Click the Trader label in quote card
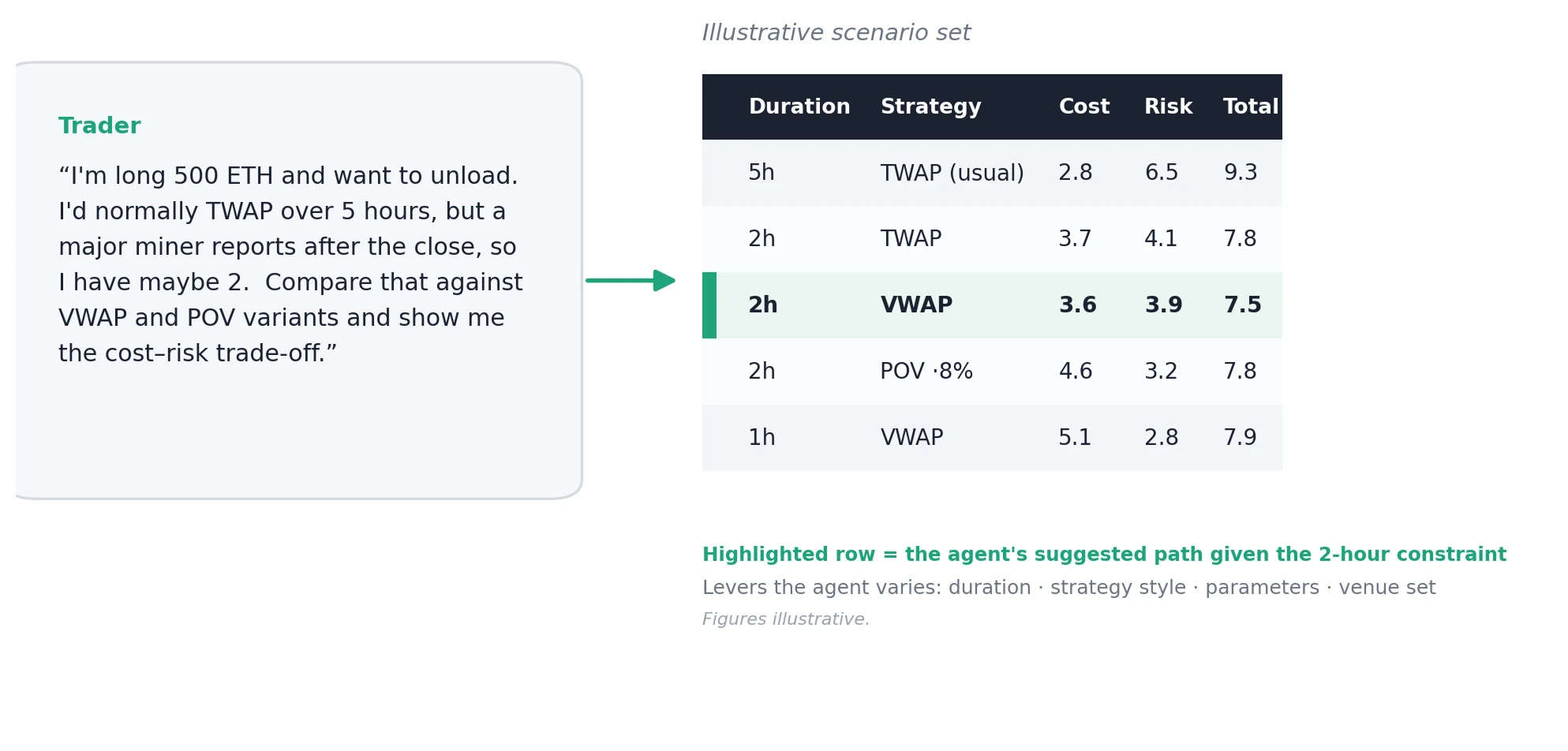 (x=99, y=126)
